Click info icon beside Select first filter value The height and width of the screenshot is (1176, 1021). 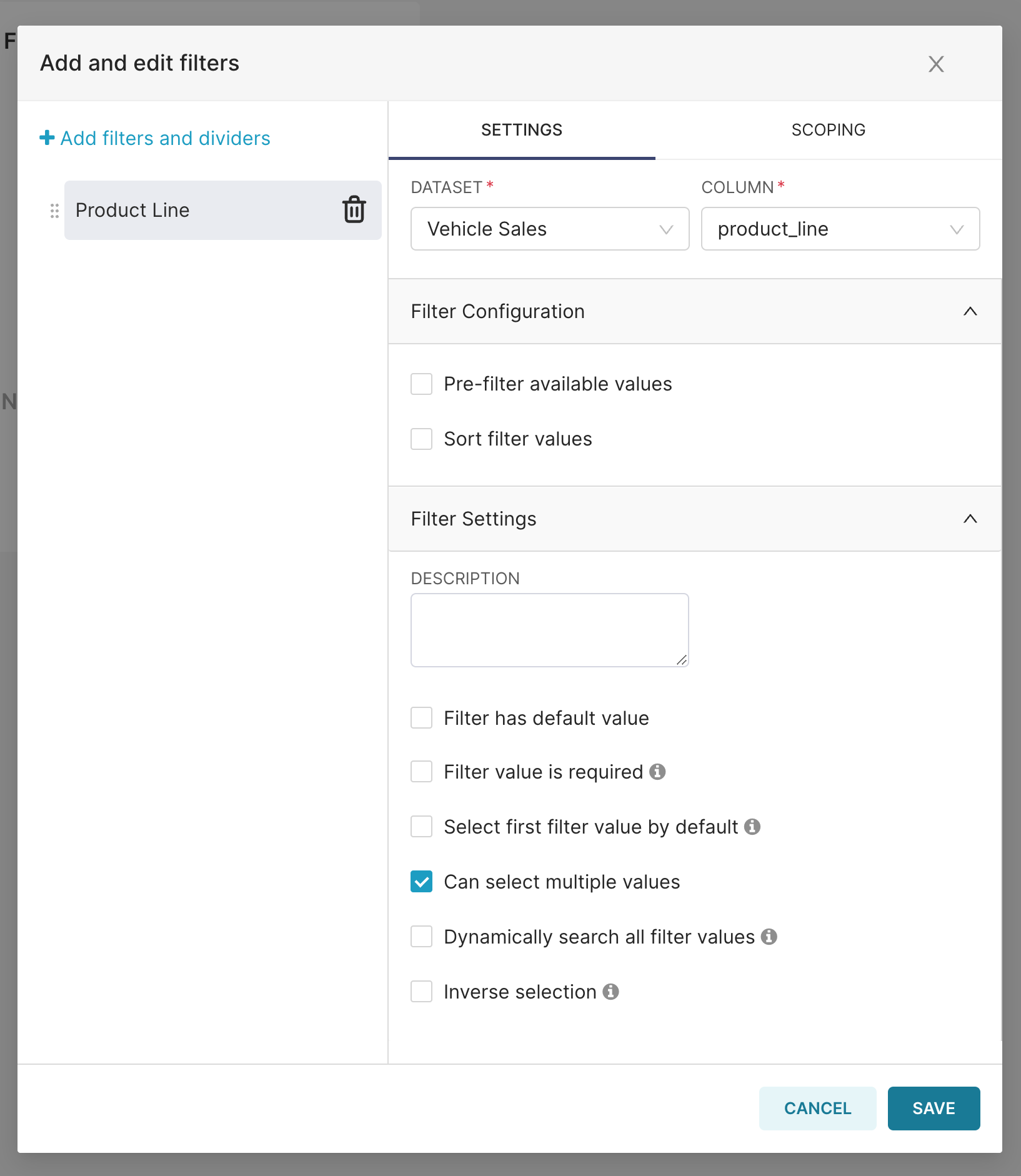point(752,827)
